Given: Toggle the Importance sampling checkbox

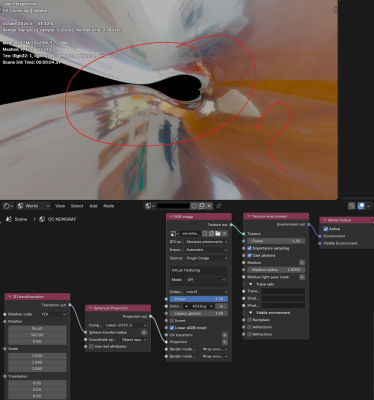Looking at the screenshot, I should coord(249,248).
